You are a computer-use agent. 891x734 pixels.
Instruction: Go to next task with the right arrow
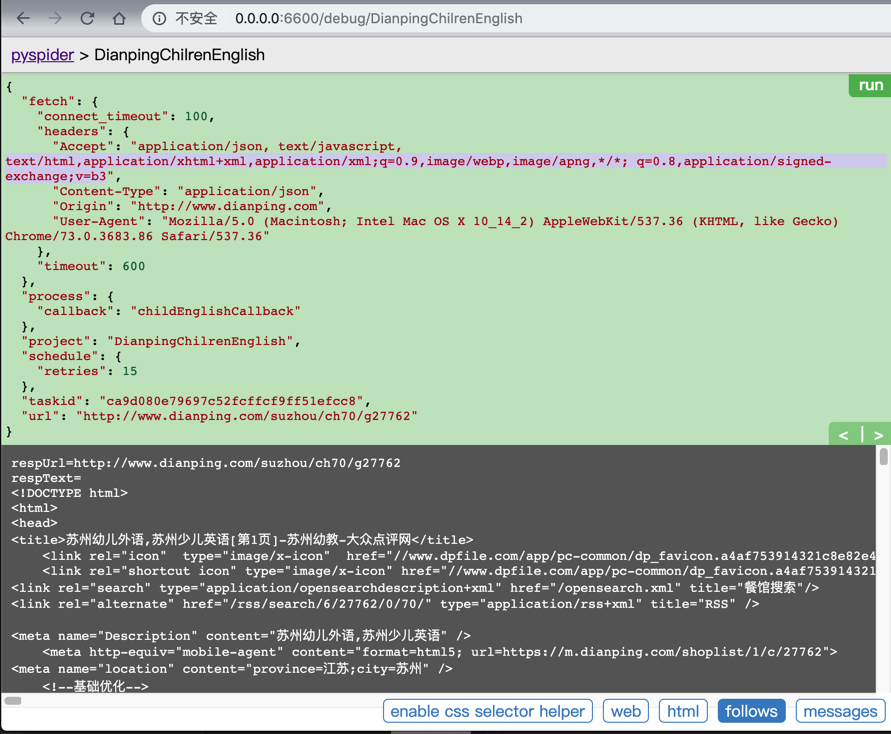coord(878,435)
